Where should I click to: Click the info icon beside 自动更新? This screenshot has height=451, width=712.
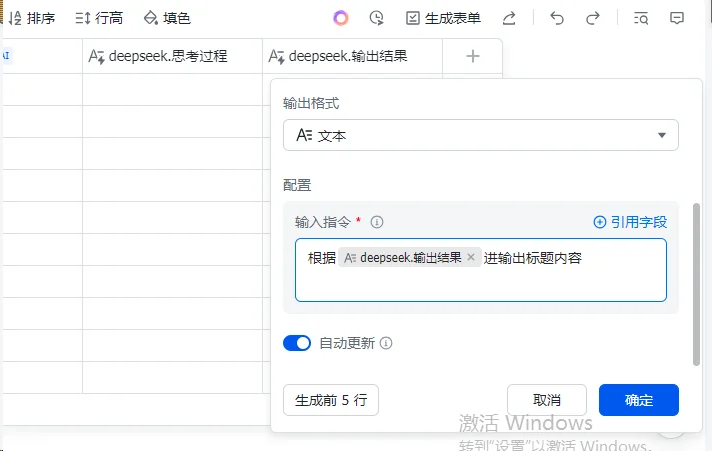coord(386,343)
